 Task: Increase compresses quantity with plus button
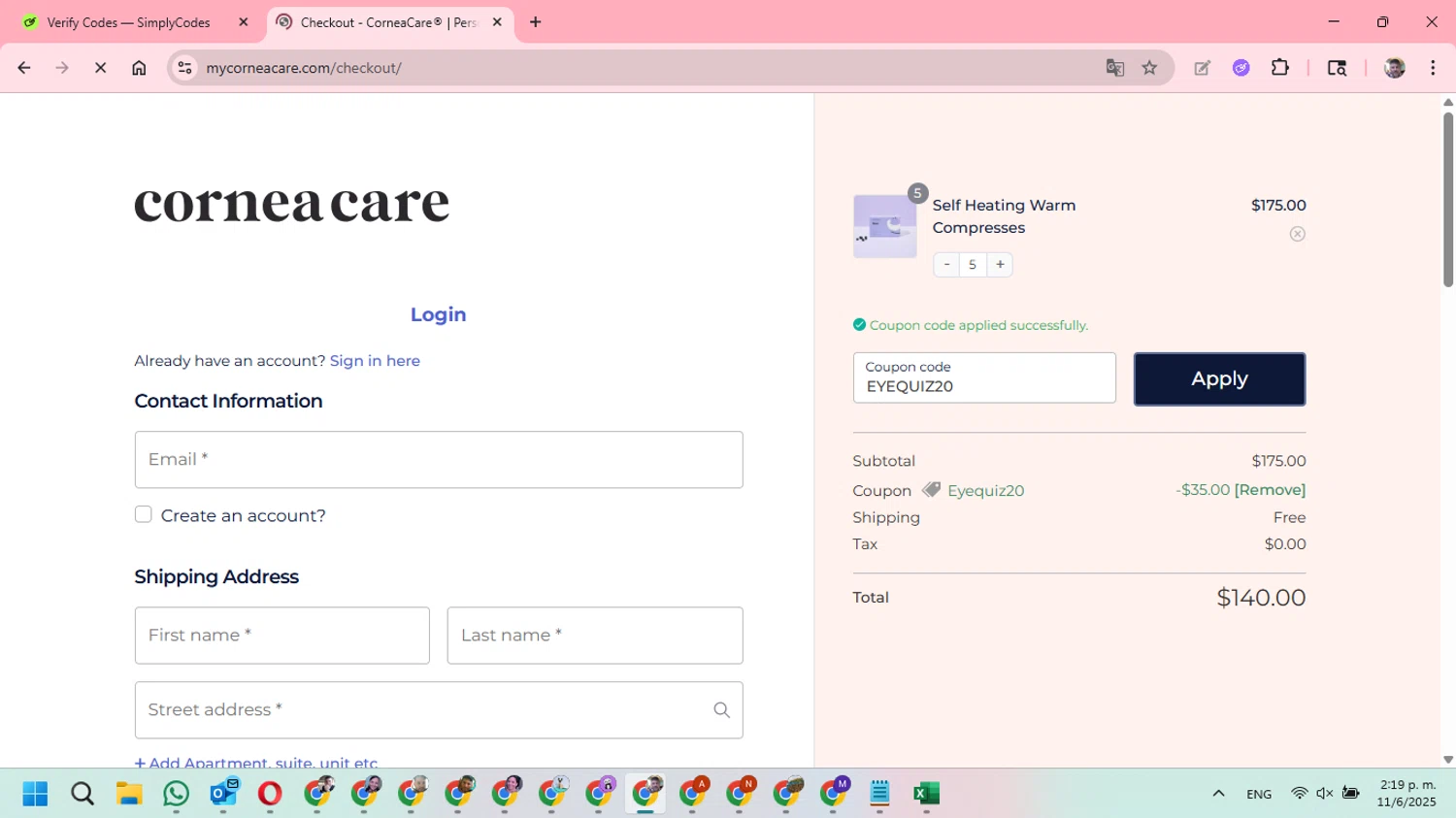[x=1000, y=264]
